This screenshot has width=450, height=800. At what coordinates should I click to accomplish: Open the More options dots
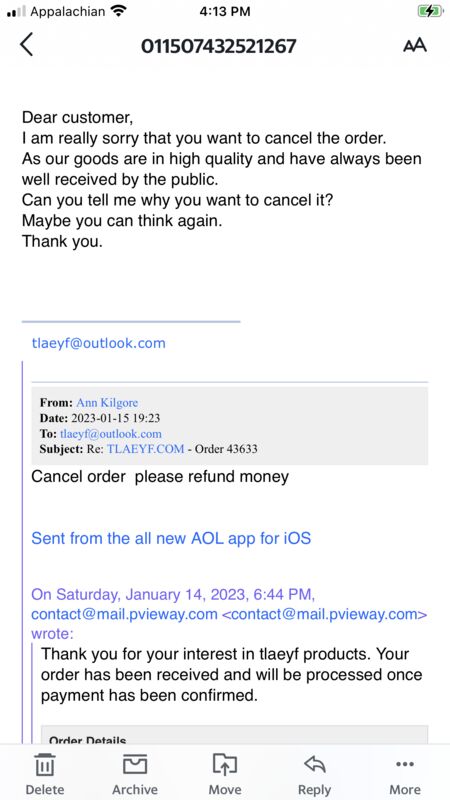point(405,764)
